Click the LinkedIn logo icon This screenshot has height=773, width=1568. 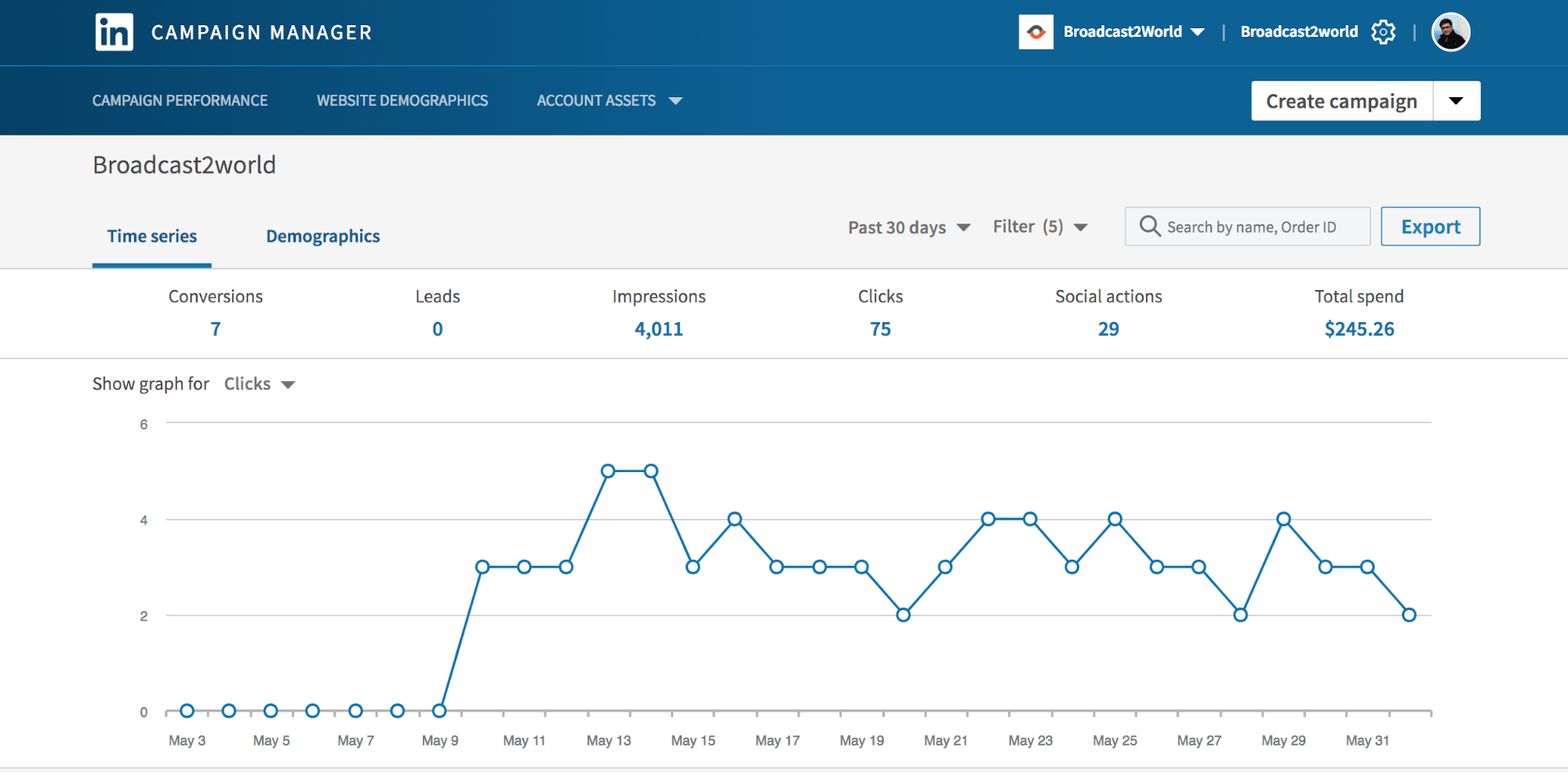[114, 32]
